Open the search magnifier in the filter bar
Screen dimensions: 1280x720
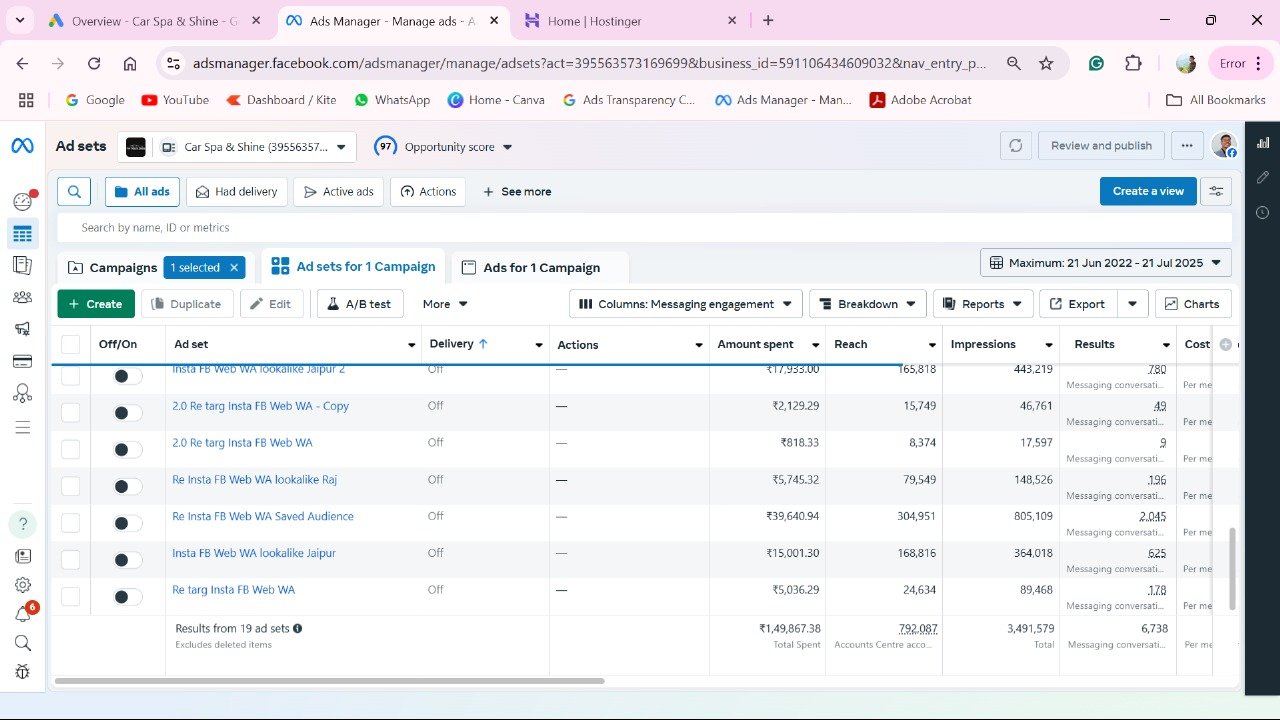(75, 191)
